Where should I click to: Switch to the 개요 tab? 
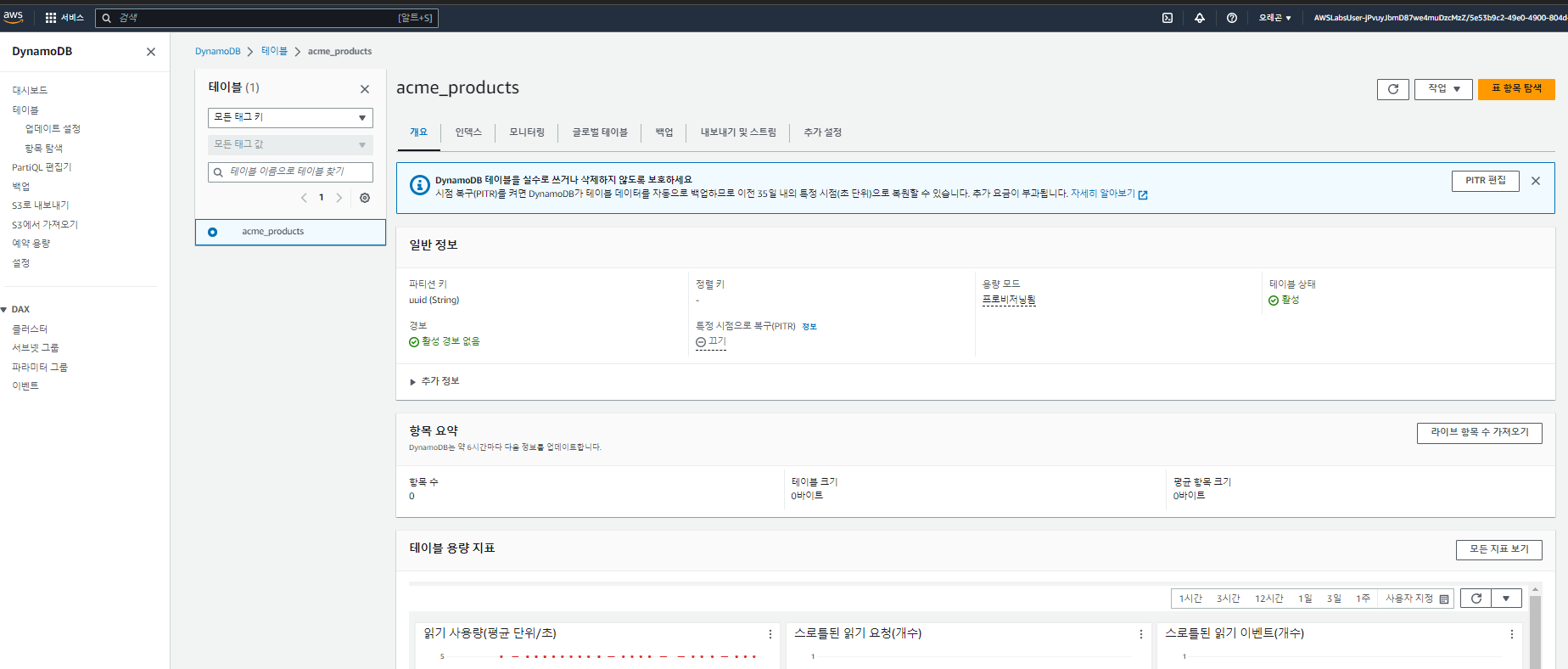click(419, 132)
